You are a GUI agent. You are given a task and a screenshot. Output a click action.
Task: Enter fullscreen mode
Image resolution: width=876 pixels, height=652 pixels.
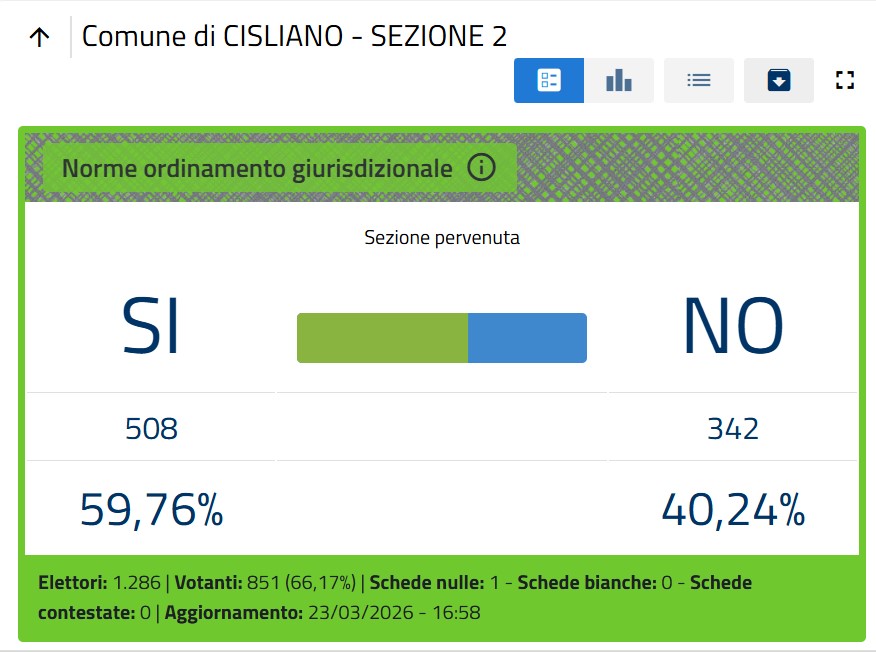click(x=845, y=80)
